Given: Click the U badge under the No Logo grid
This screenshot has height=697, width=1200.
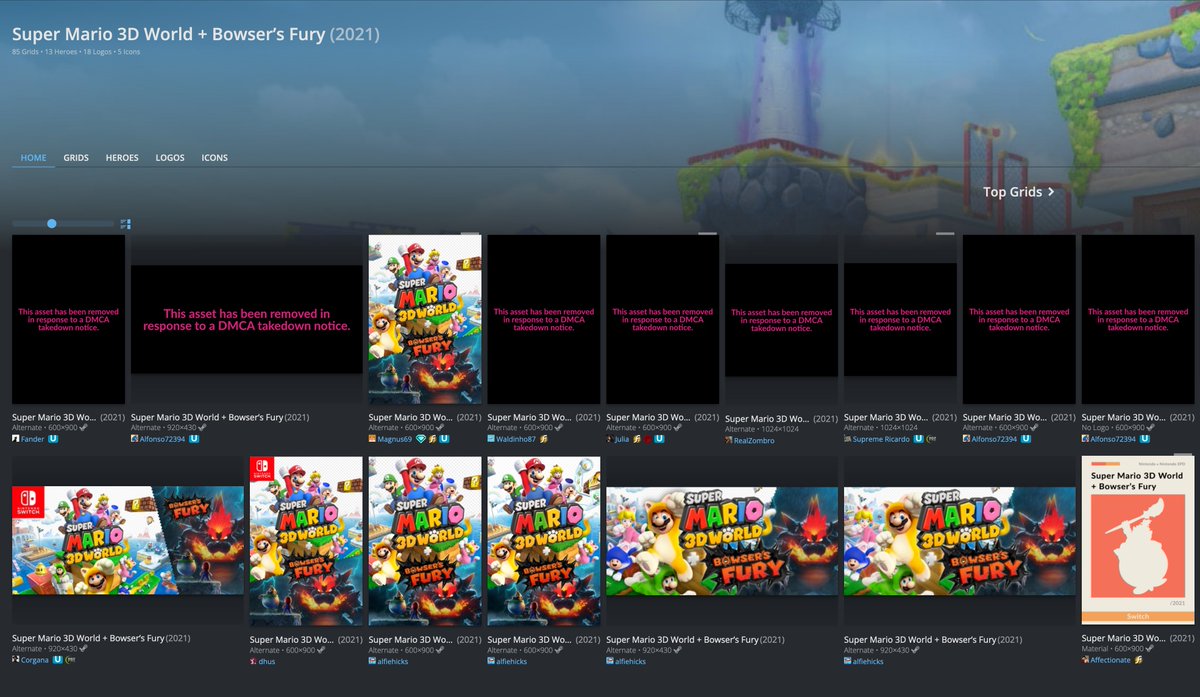Looking at the screenshot, I should (1144, 439).
